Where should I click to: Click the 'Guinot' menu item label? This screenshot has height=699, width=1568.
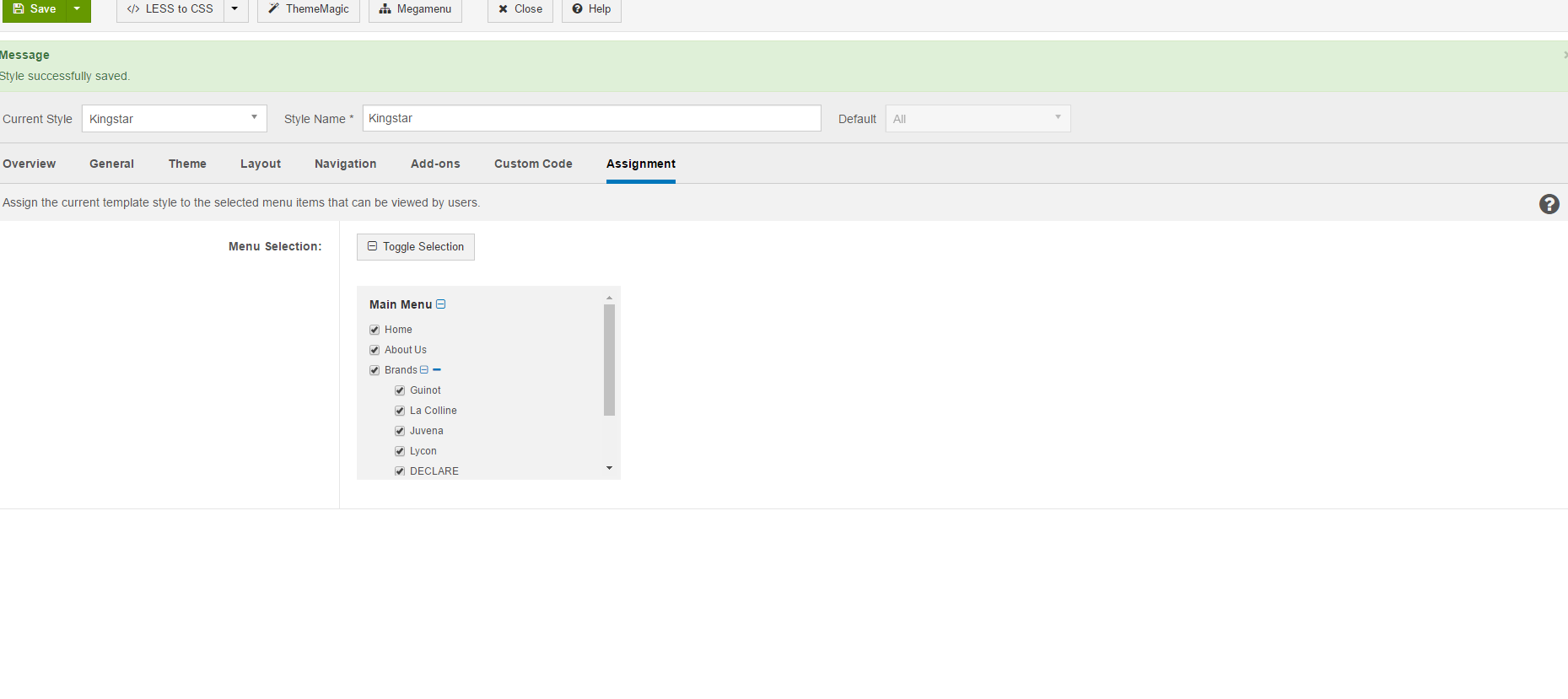tap(425, 390)
